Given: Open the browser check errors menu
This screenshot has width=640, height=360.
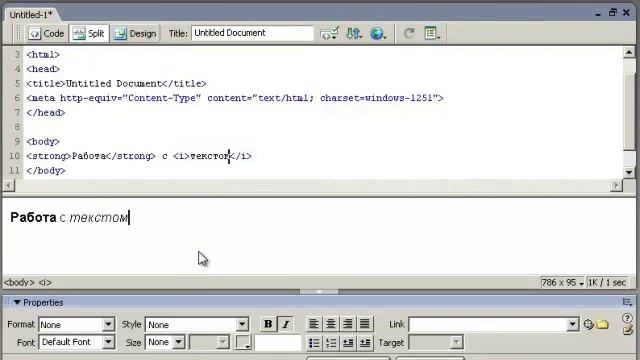Looking at the screenshot, I should click(329, 33).
